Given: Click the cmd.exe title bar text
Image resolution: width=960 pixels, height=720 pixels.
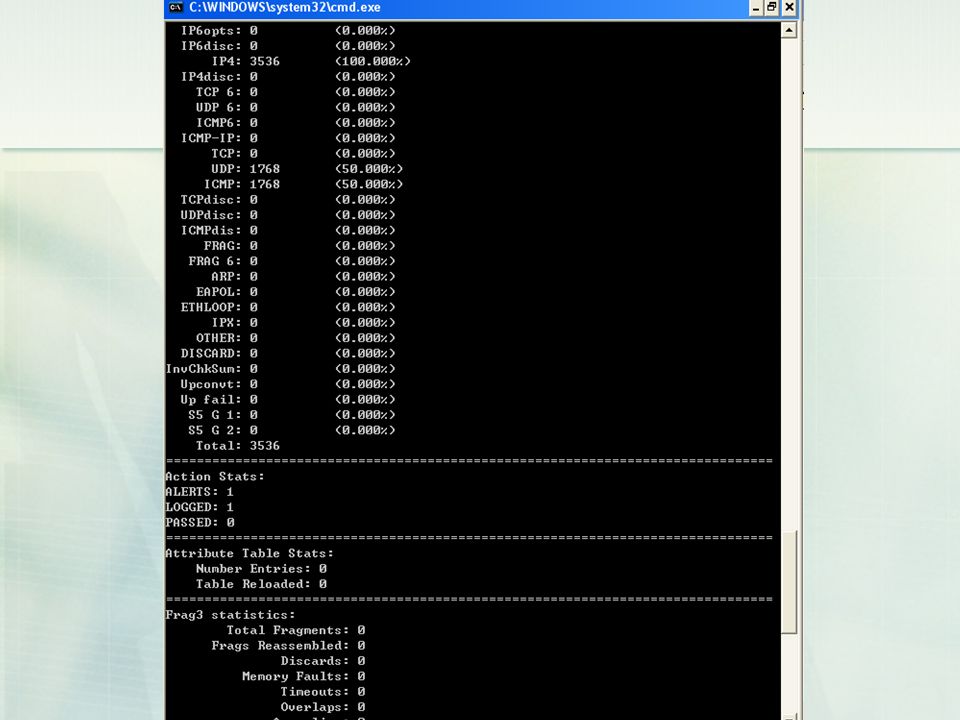Looking at the screenshot, I should tap(285, 7).
